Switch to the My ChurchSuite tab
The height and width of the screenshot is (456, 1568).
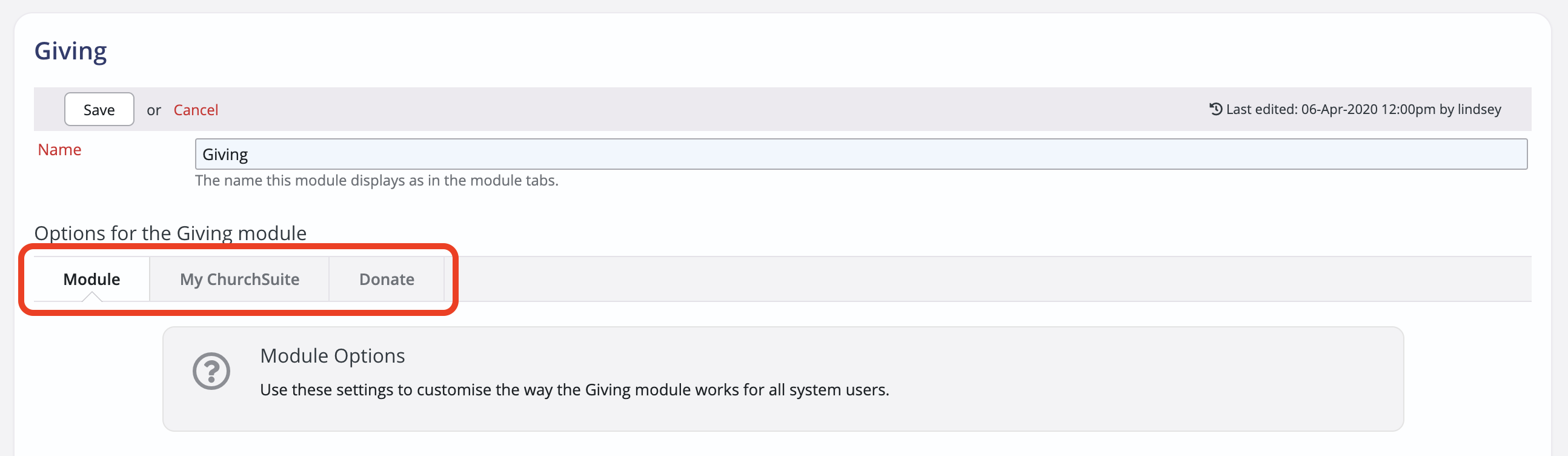point(239,279)
